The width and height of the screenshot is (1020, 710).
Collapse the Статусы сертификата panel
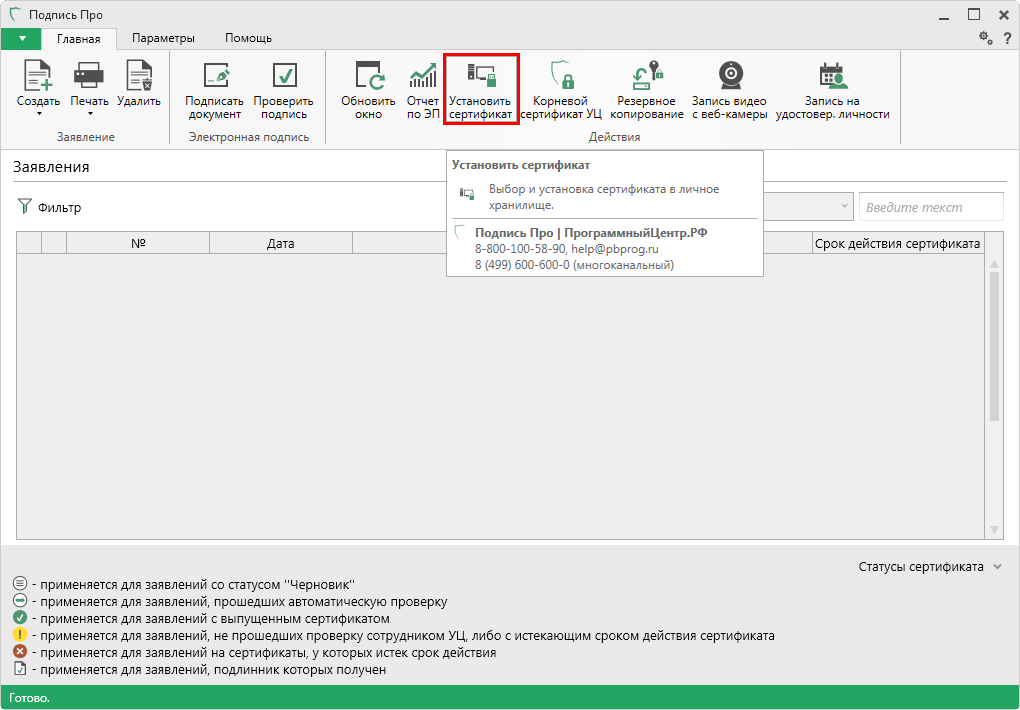[x=996, y=567]
